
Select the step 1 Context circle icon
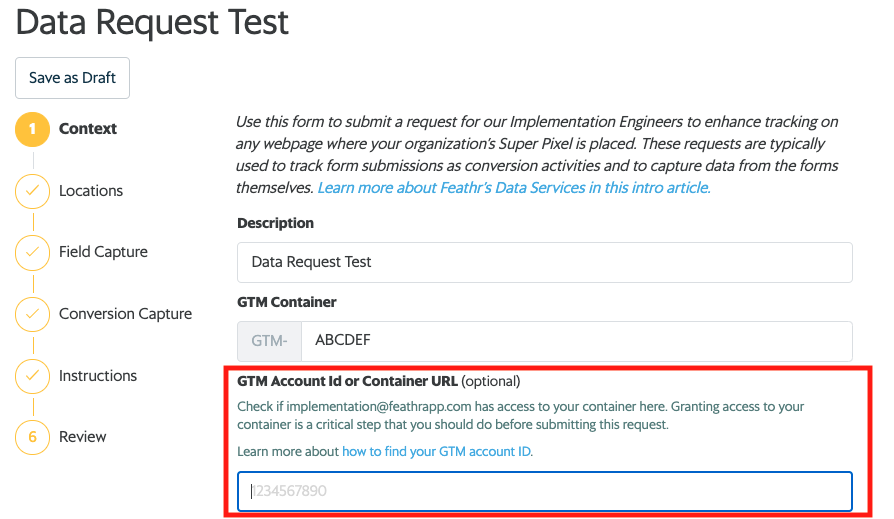[32, 129]
